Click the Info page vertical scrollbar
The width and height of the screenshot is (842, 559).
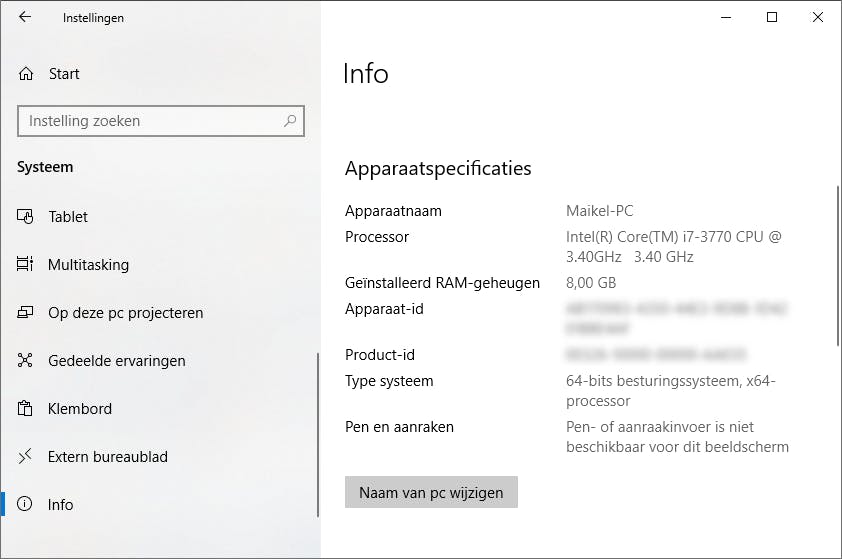(837, 265)
